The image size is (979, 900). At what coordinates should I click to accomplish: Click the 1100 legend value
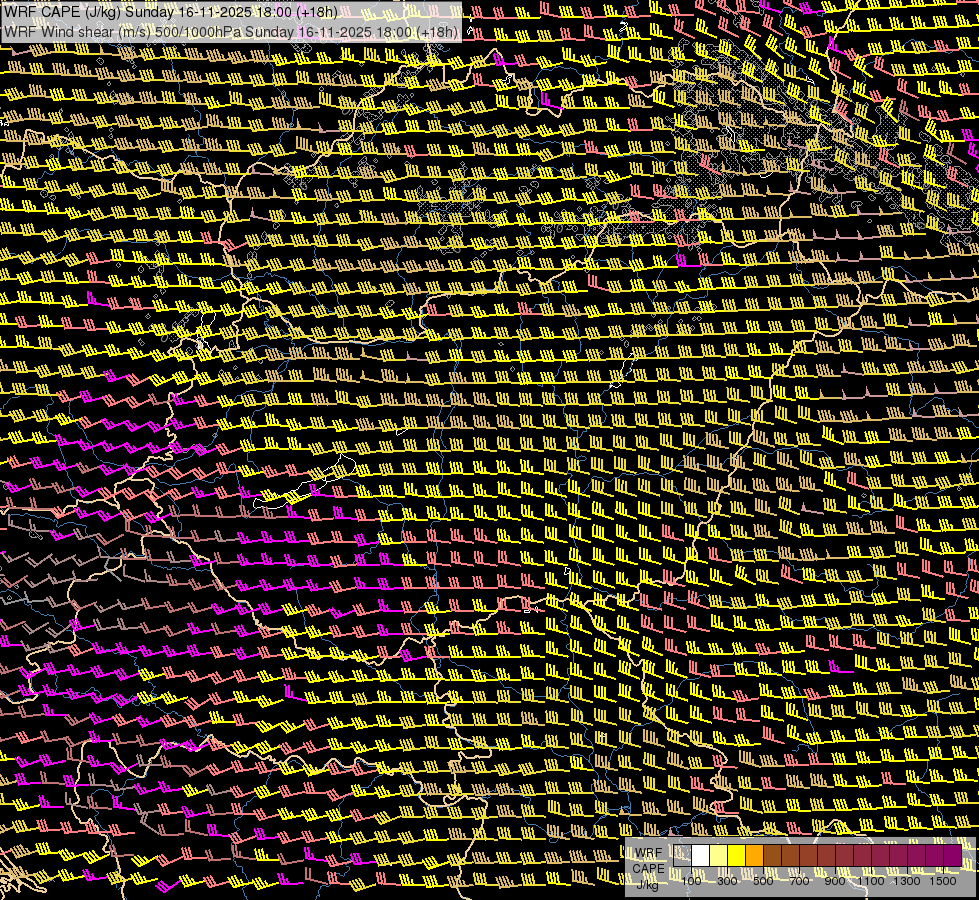(870, 881)
